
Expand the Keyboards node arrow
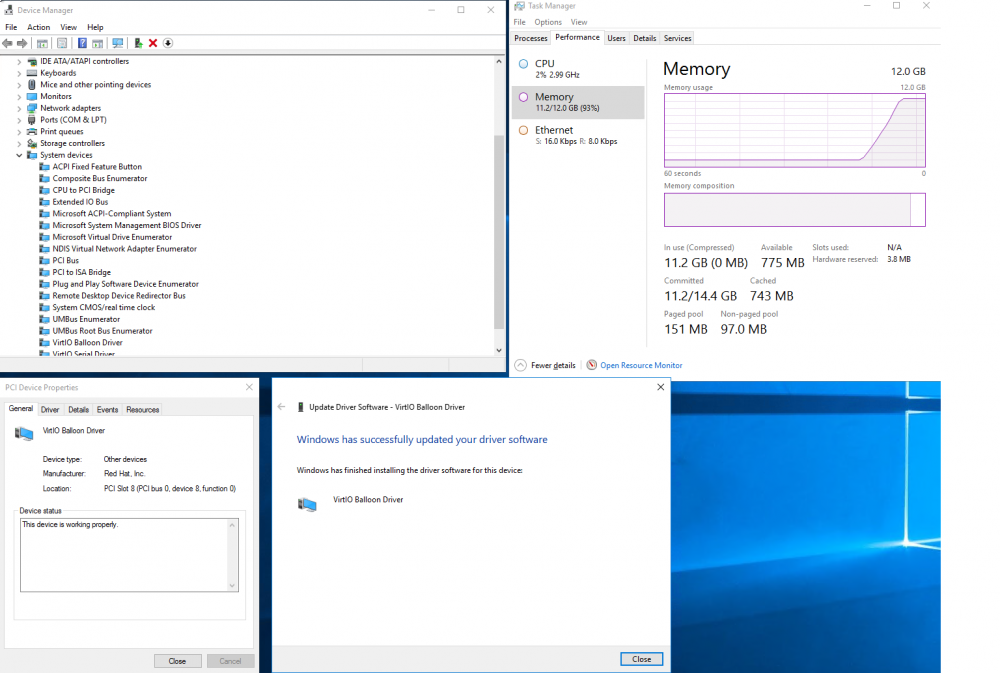[x=19, y=73]
